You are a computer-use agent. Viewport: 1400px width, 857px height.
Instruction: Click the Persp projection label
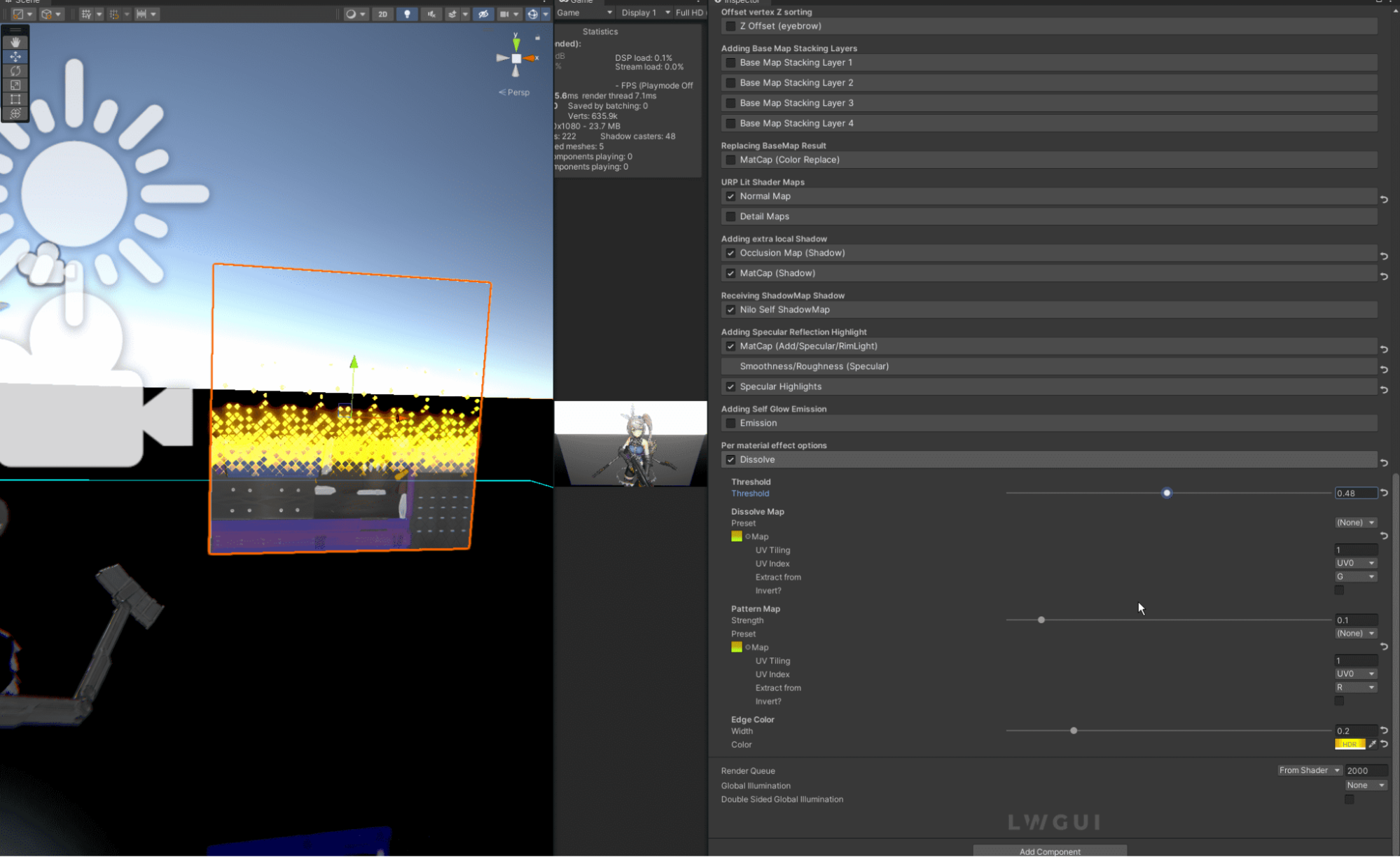point(514,92)
